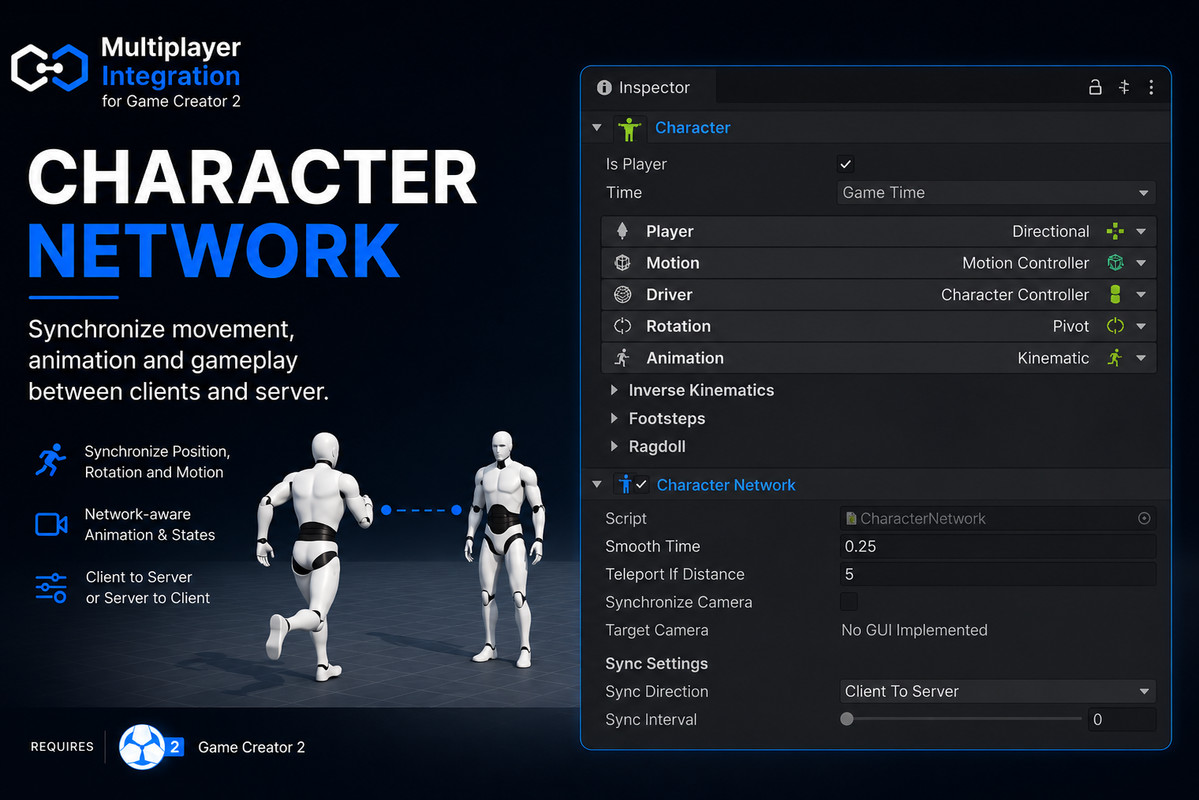The image size is (1199, 800).
Task: Click the Rotation row label
Action: click(678, 327)
